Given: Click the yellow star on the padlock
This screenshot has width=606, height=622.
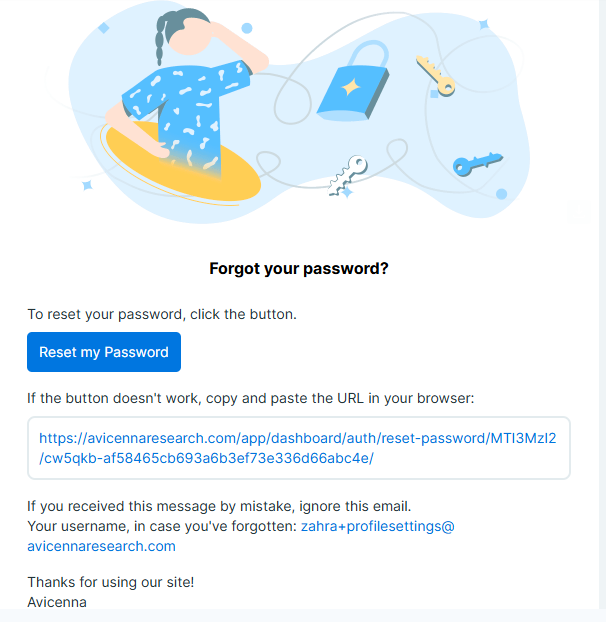Looking at the screenshot, I should point(351,88).
